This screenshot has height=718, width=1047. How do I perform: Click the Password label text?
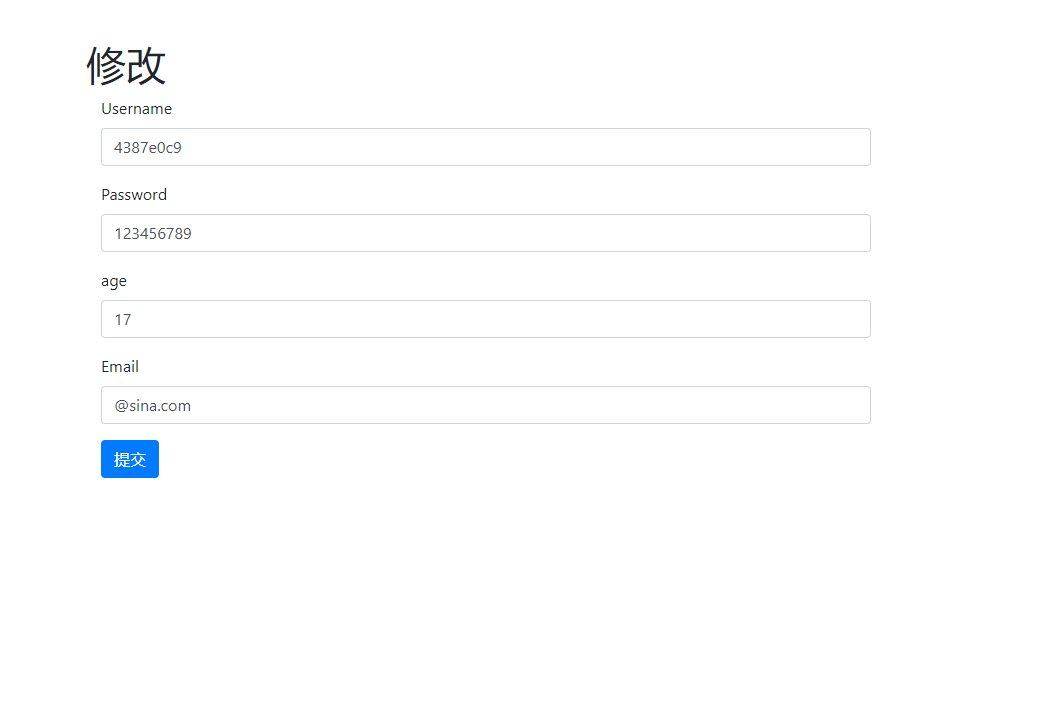(134, 195)
